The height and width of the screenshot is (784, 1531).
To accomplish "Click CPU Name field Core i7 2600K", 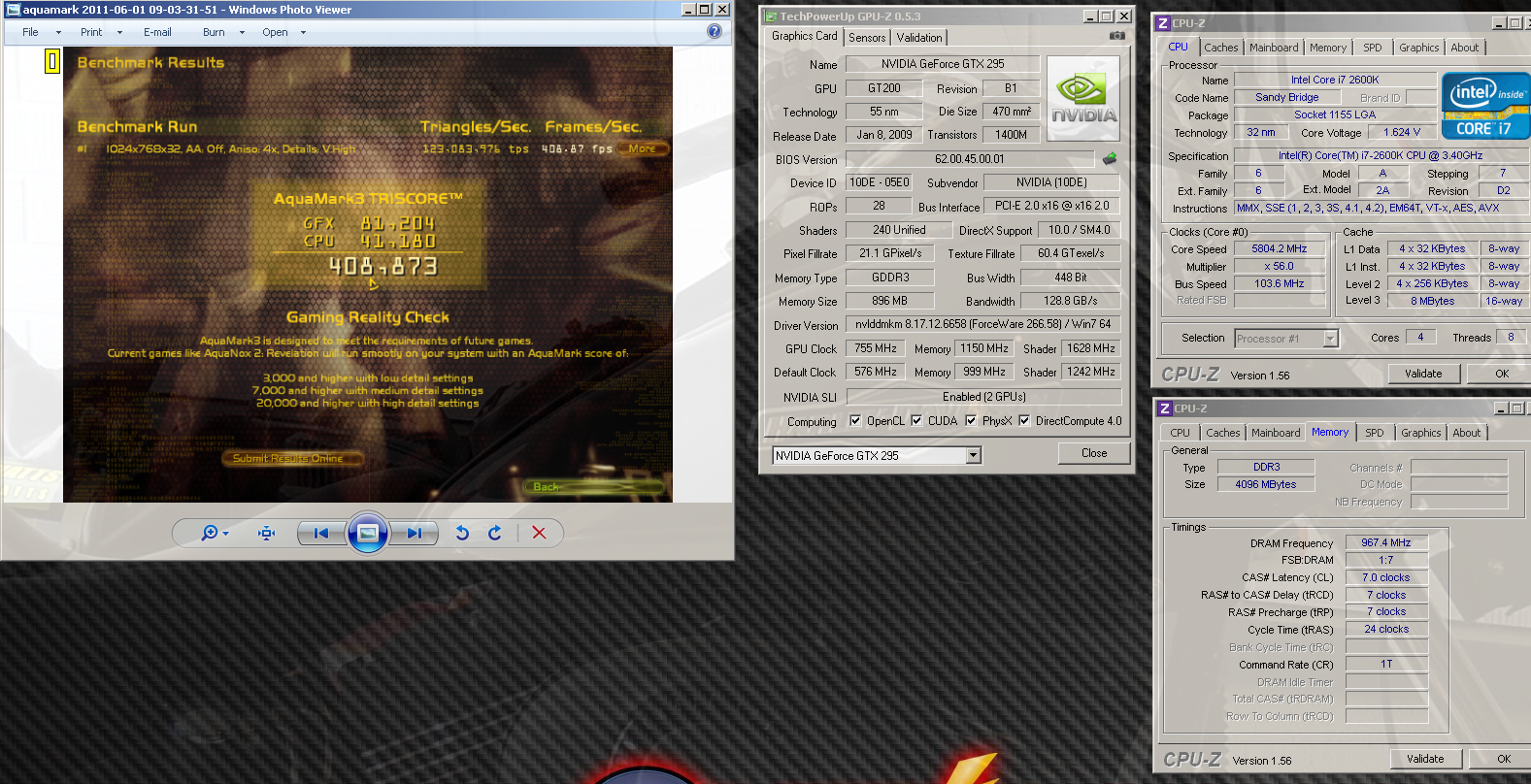I will point(1334,80).
